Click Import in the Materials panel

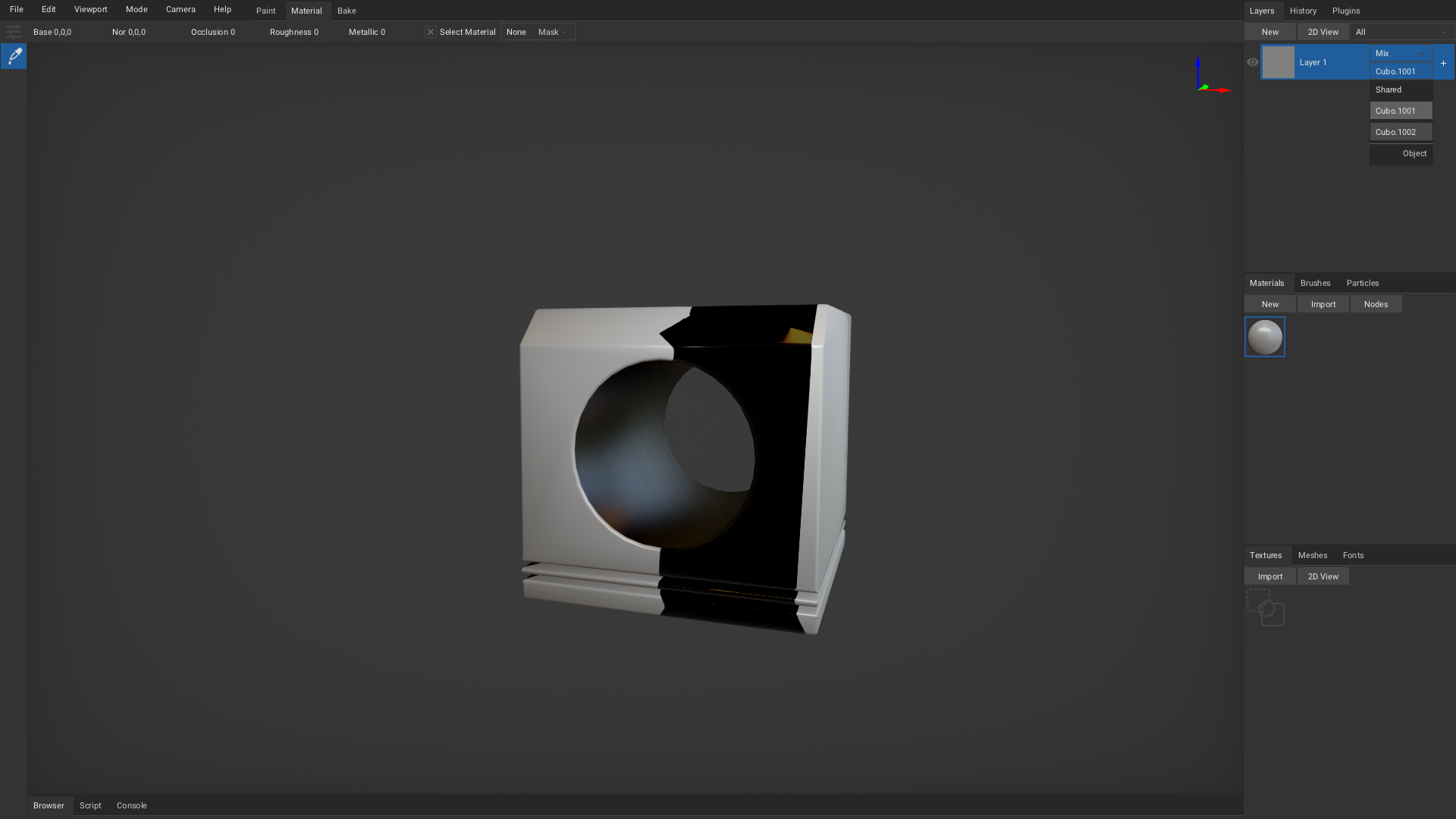click(x=1323, y=304)
